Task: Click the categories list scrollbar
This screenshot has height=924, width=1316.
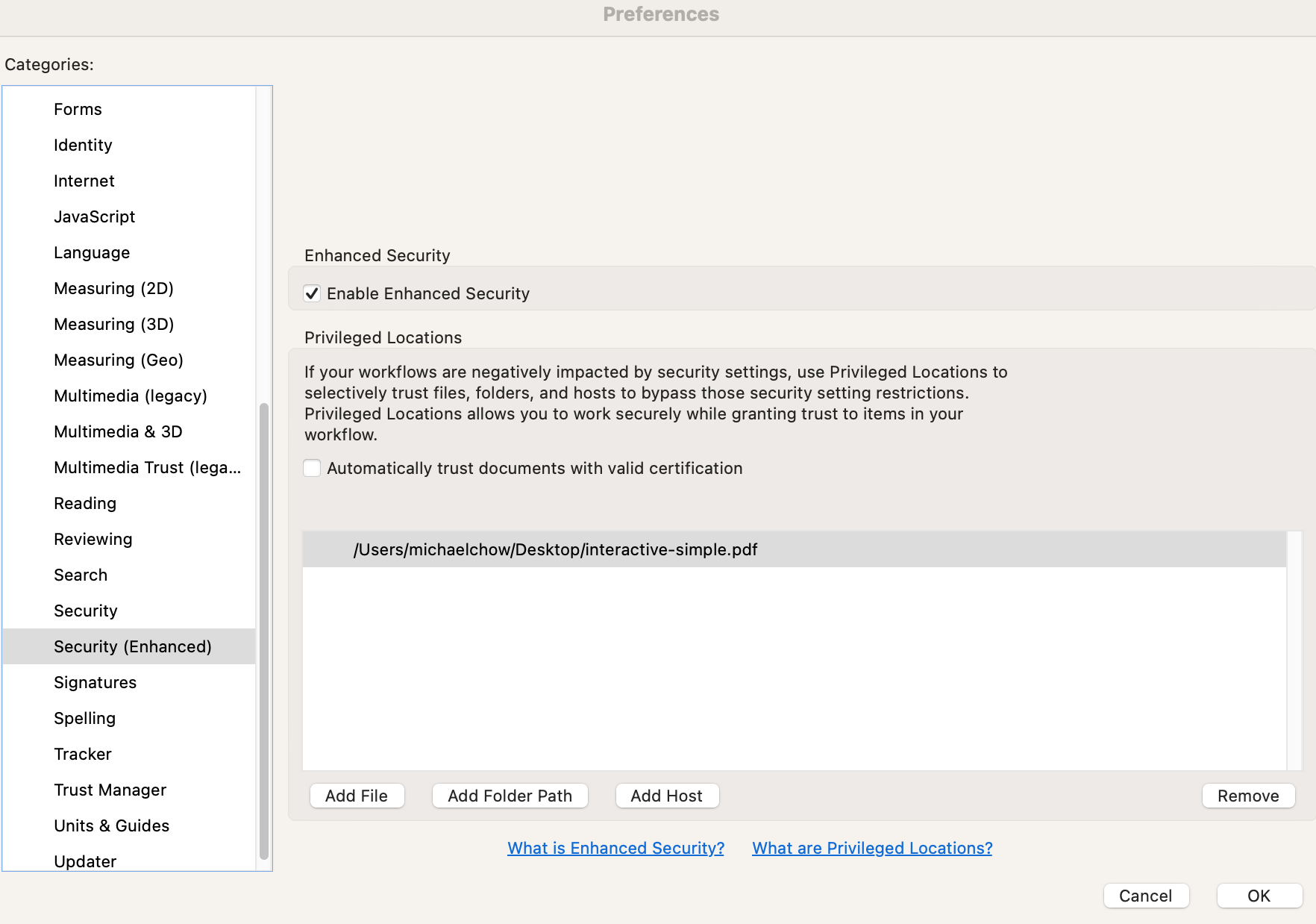Action: point(263,634)
